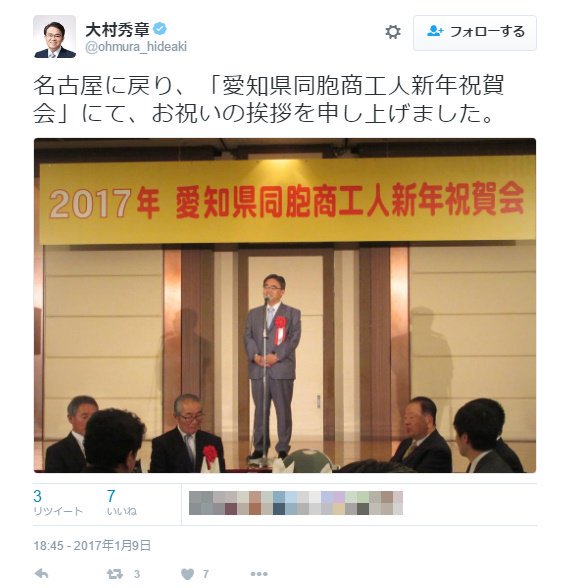Click the blurred row of liker avatars
567x588 pixels.
(296, 503)
